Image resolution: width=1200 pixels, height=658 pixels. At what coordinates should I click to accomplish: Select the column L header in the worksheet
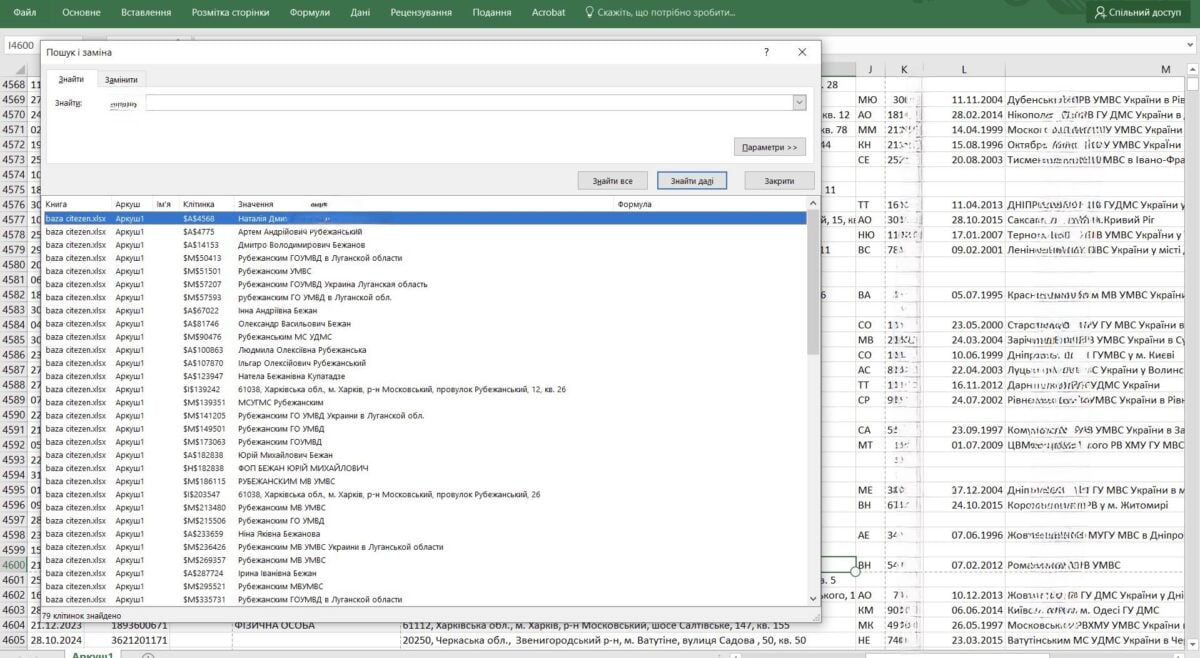(x=964, y=69)
